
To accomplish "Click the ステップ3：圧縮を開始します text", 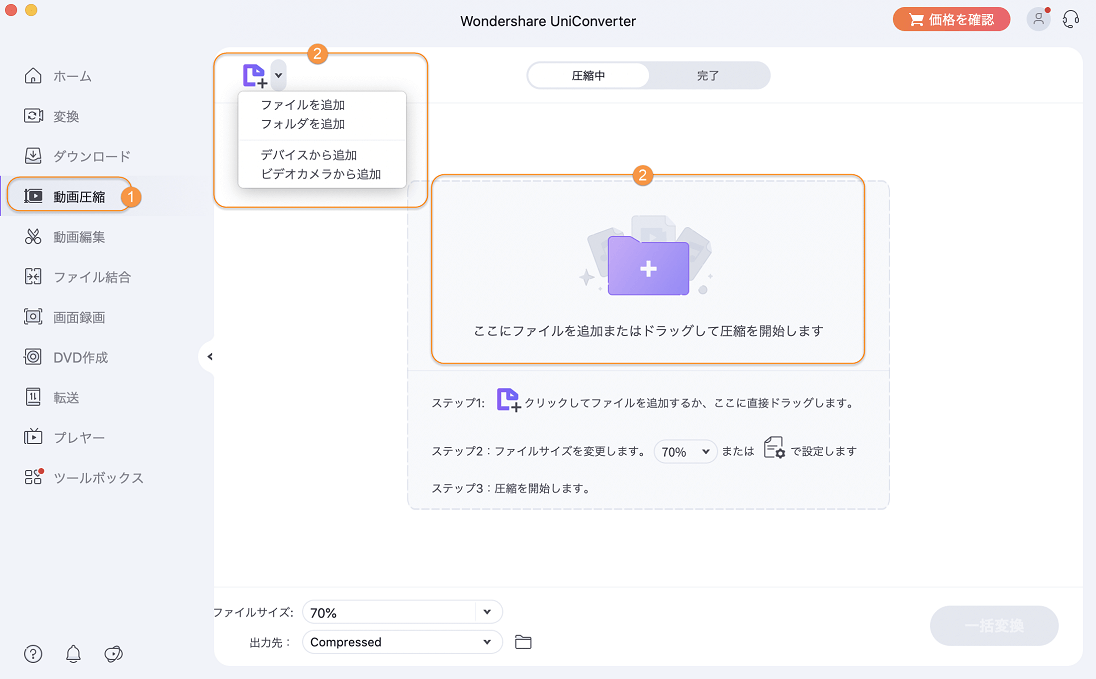I will (511, 488).
